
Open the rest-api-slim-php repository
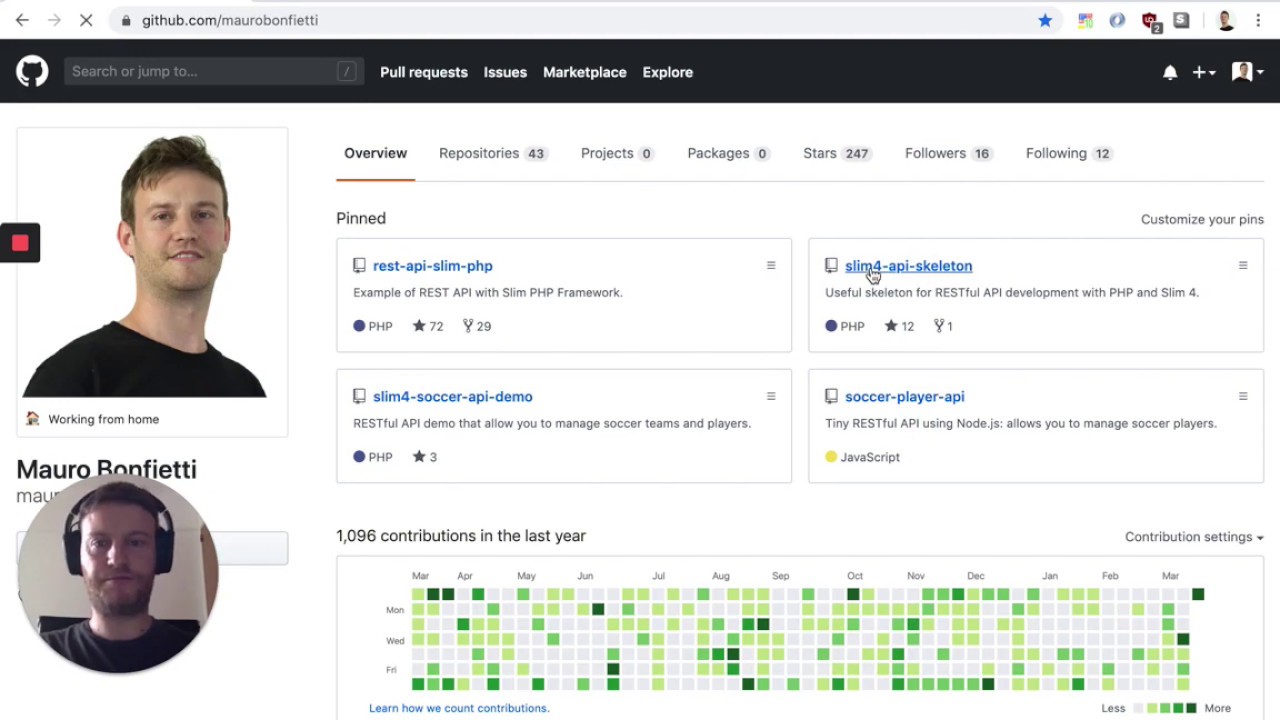[x=433, y=266]
